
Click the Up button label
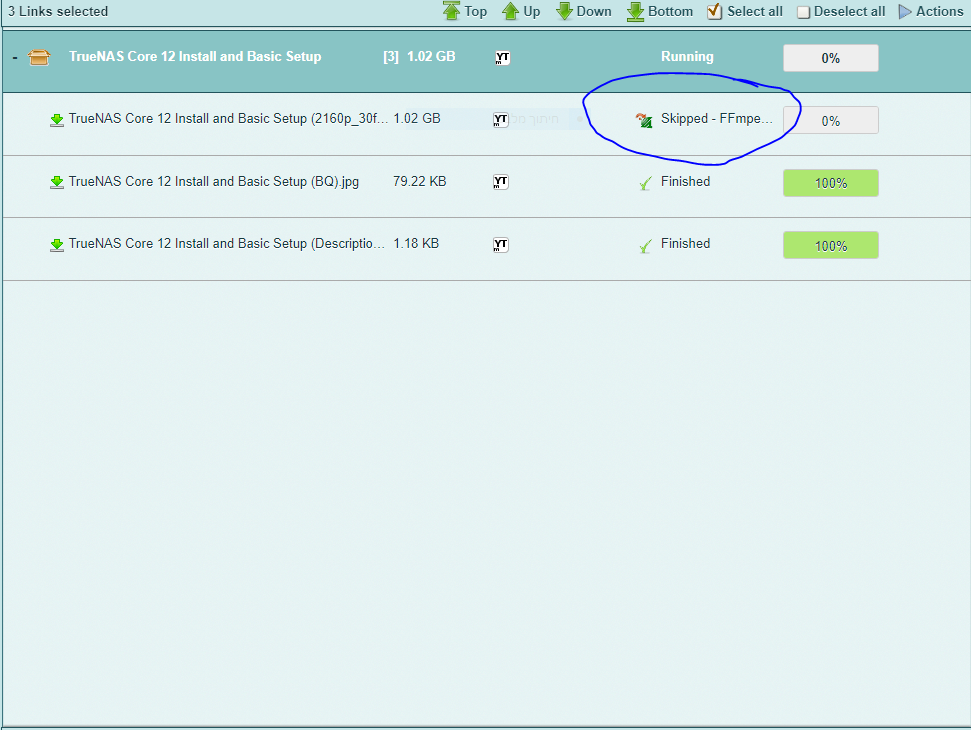tap(531, 11)
